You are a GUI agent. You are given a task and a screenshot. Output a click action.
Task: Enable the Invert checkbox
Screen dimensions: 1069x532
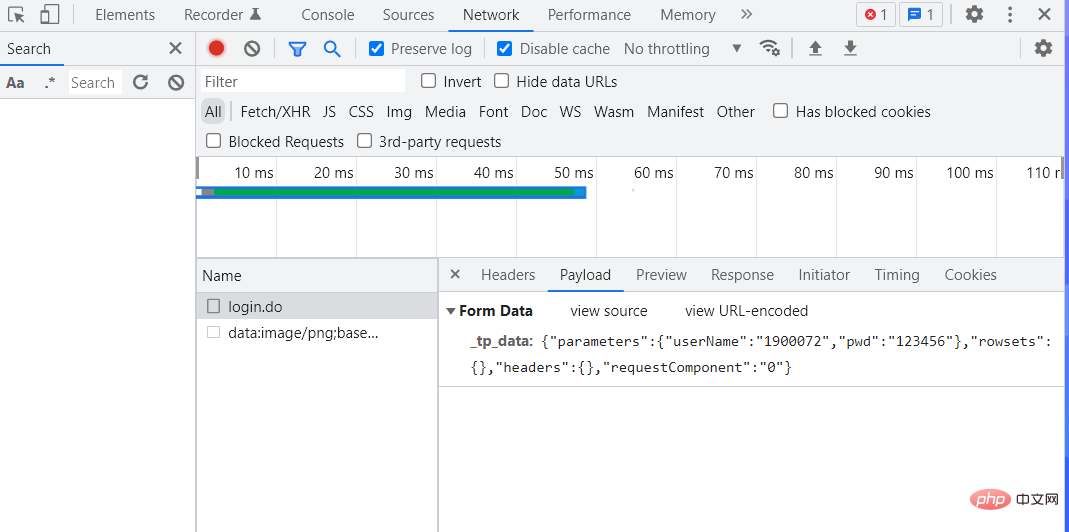click(428, 81)
